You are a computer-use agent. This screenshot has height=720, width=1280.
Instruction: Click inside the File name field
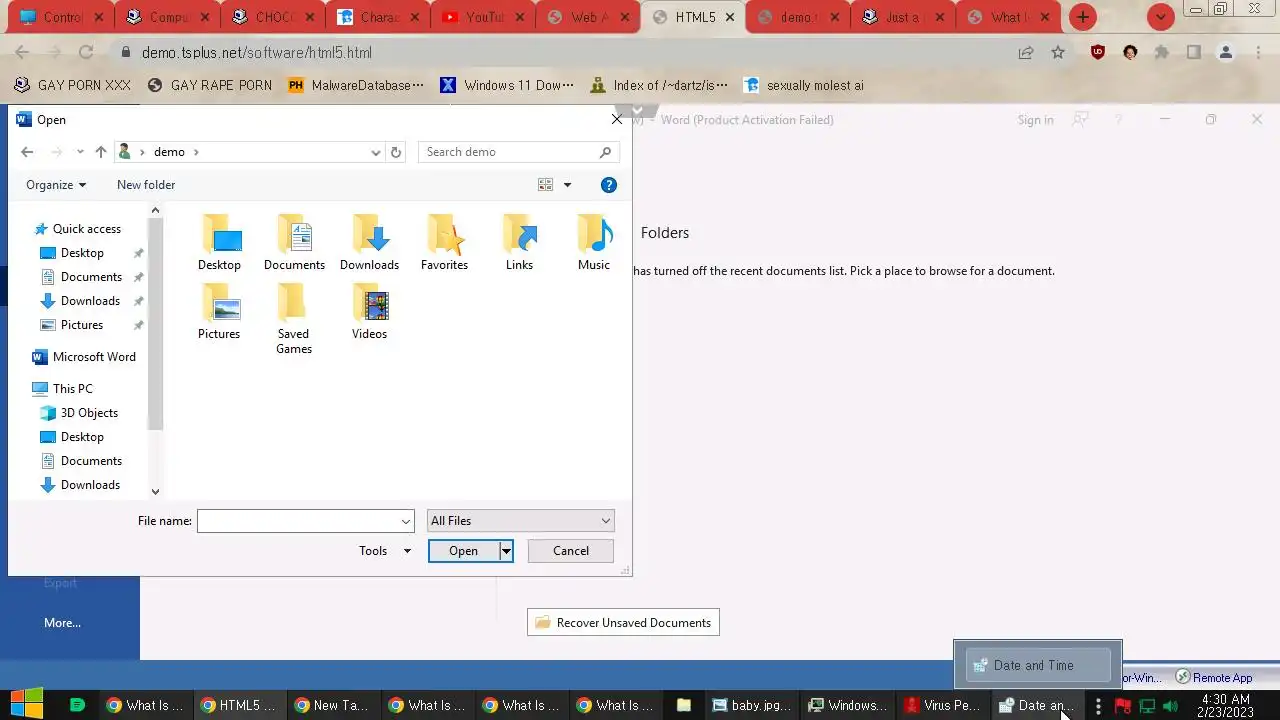tap(298, 521)
